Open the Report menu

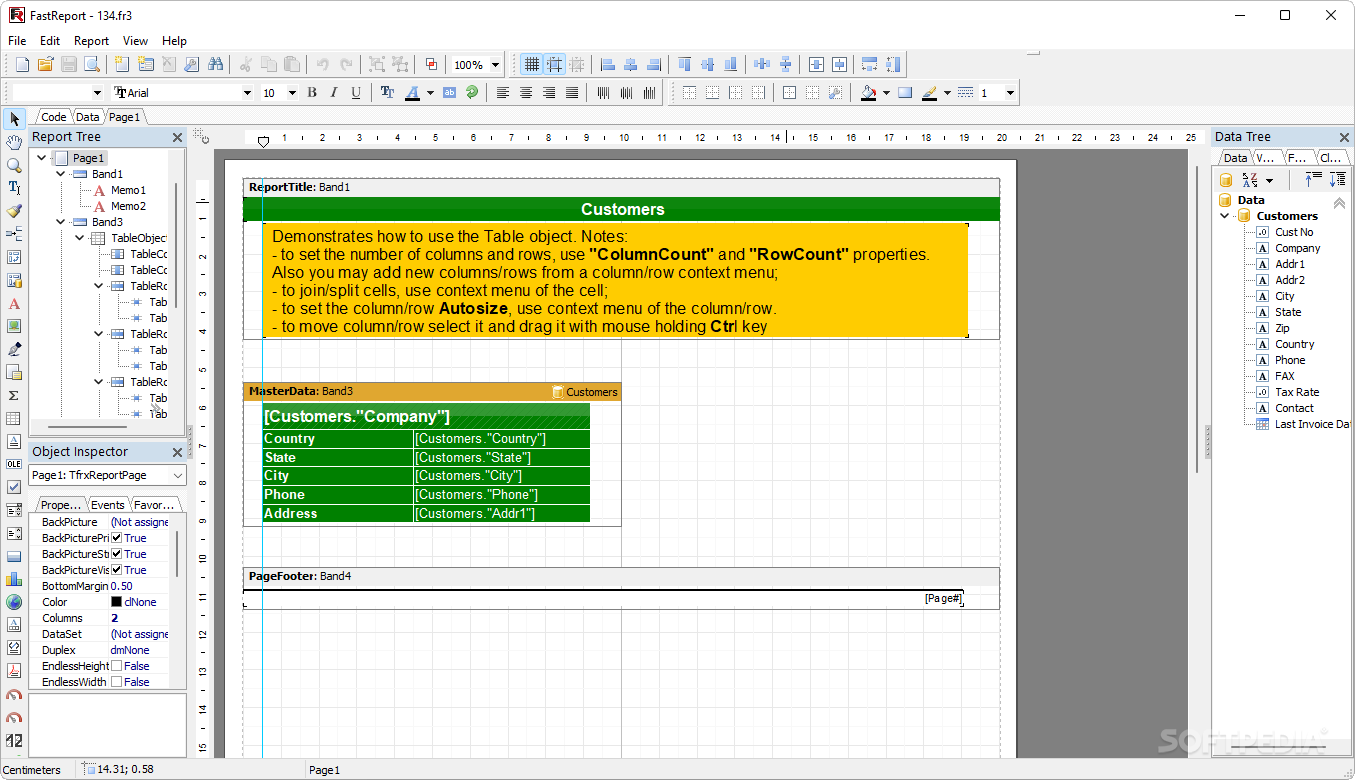click(x=91, y=41)
